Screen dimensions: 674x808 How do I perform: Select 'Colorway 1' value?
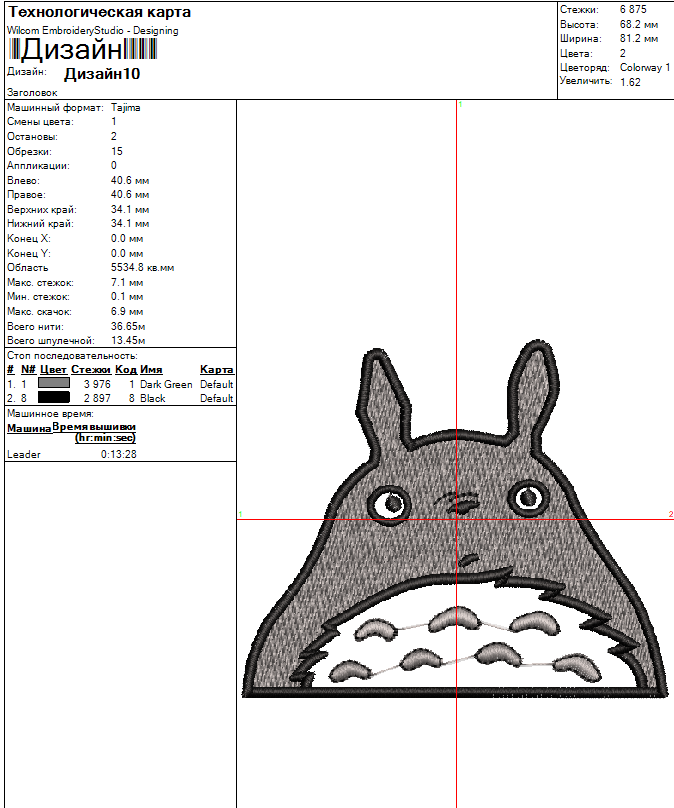(645, 68)
